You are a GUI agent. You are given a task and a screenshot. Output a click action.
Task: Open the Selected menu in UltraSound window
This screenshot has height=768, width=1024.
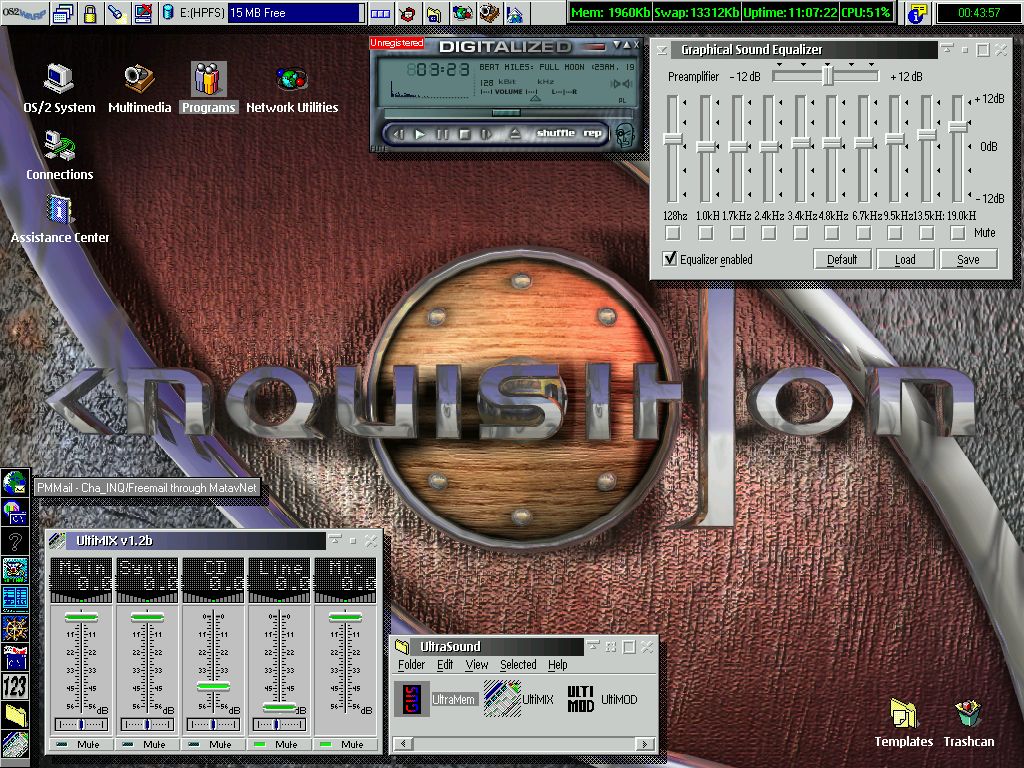tap(518, 665)
